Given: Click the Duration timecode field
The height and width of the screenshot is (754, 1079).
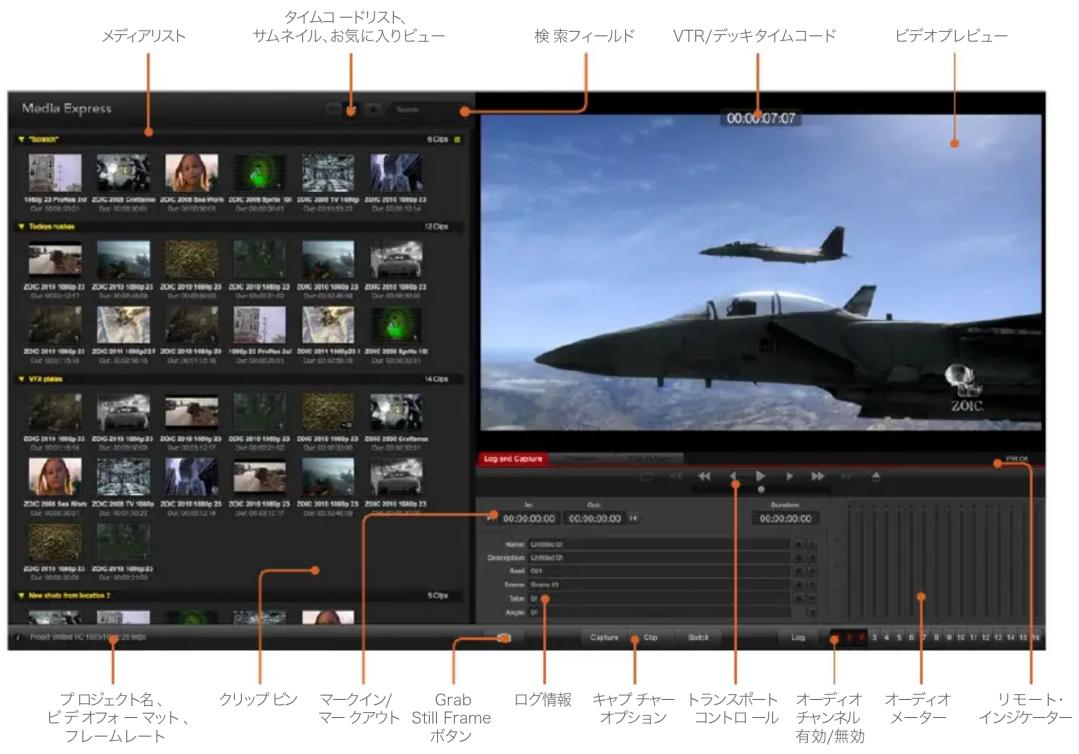Looking at the screenshot, I should (x=785, y=519).
